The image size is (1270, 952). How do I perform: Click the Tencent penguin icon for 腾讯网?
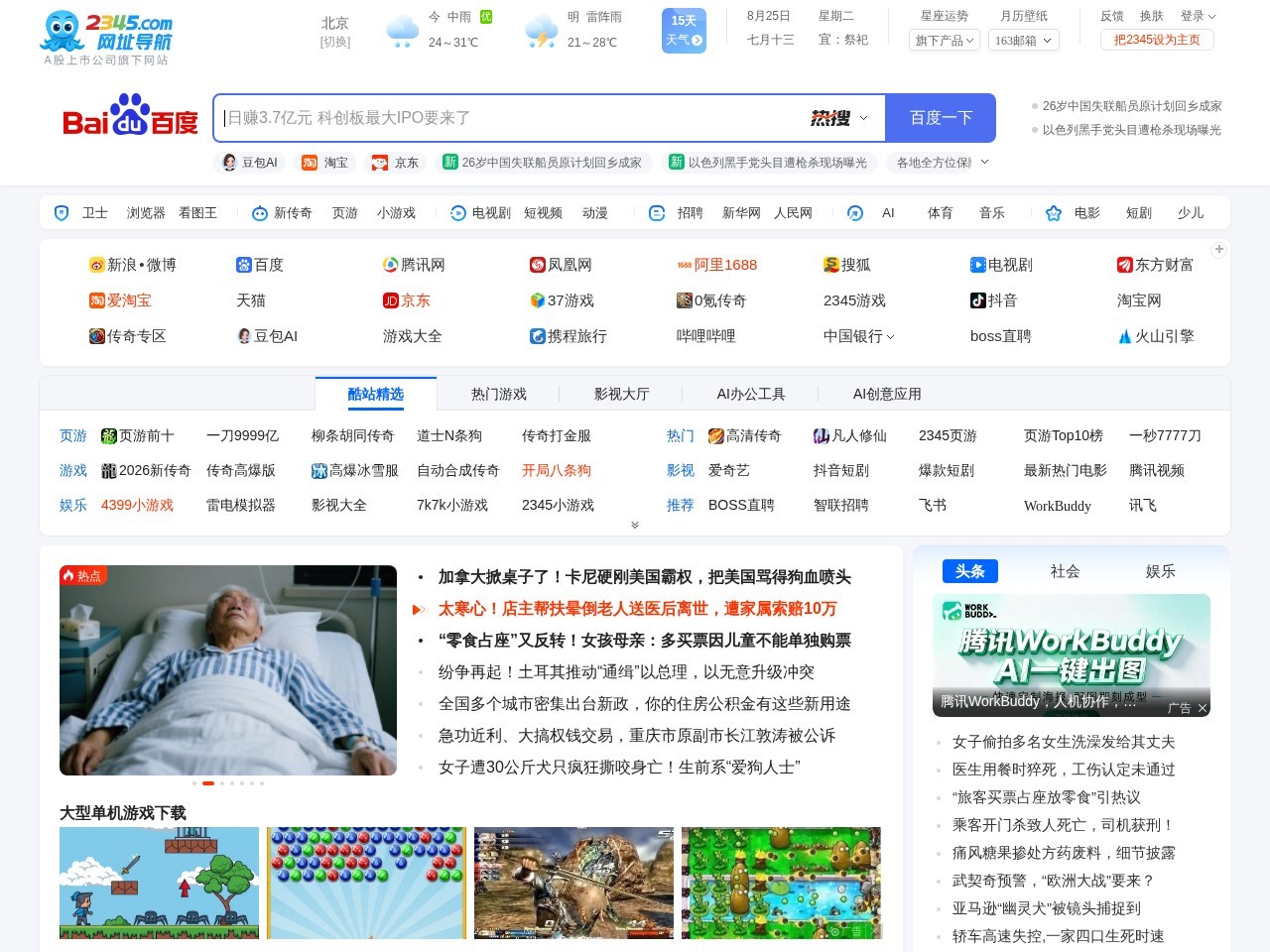click(x=391, y=265)
